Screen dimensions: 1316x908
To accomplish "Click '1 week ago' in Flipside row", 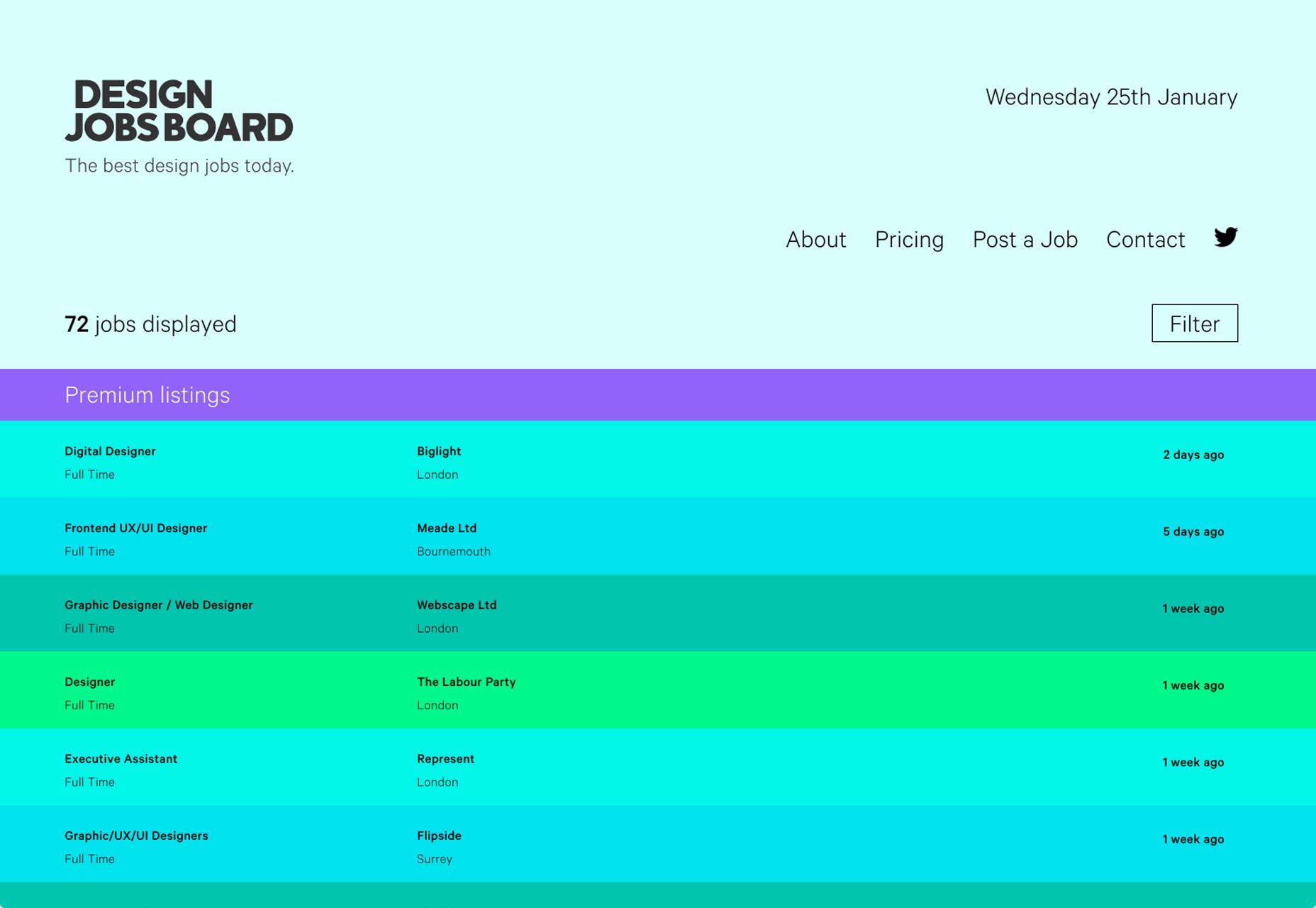I will 1193,839.
